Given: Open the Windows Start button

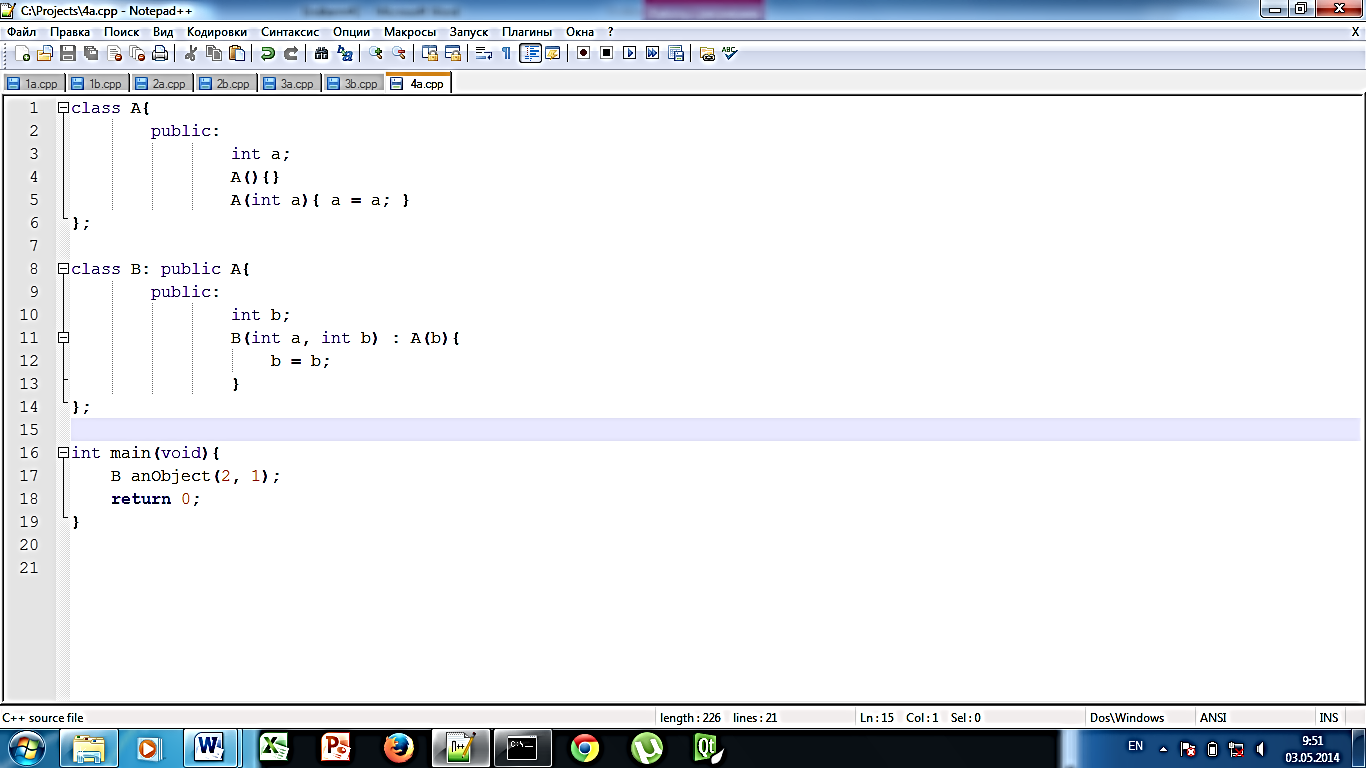Looking at the screenshot, I should coord(26,747).
